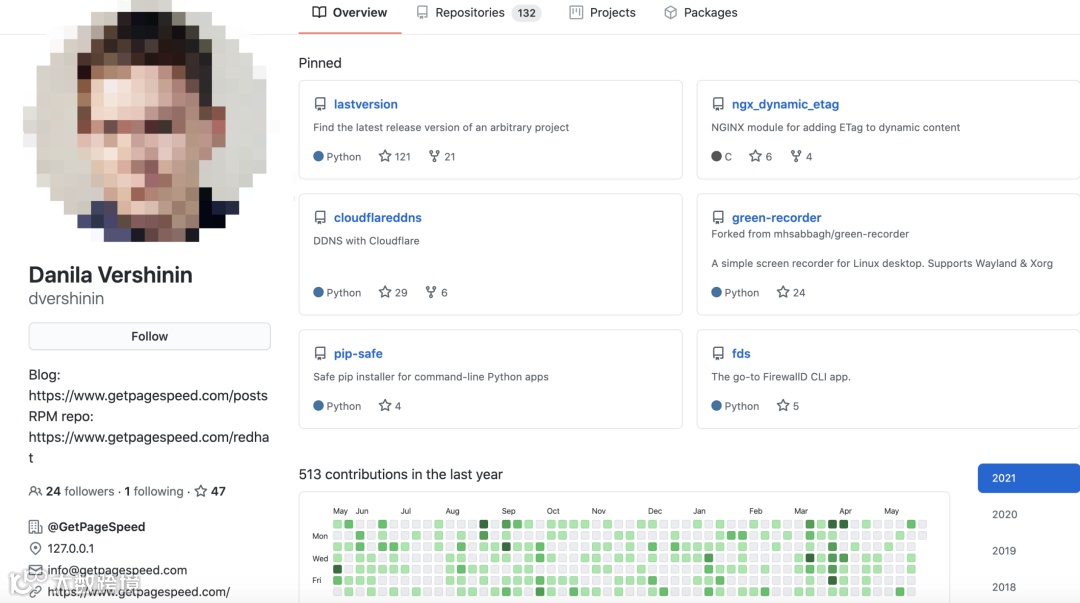Open the green-recorder repository link
Image resolution: width=1080 pixels, height=603 pixels.
point(776,217)
